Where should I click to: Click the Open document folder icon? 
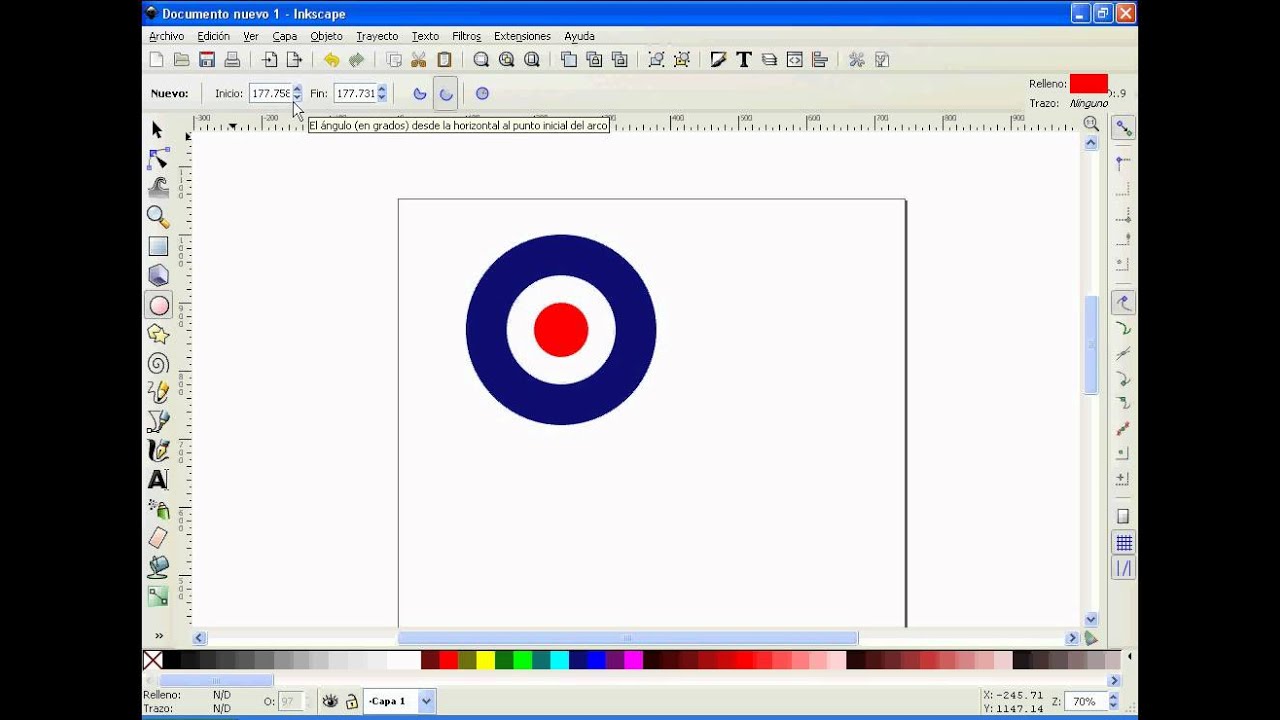coord(181,60)
